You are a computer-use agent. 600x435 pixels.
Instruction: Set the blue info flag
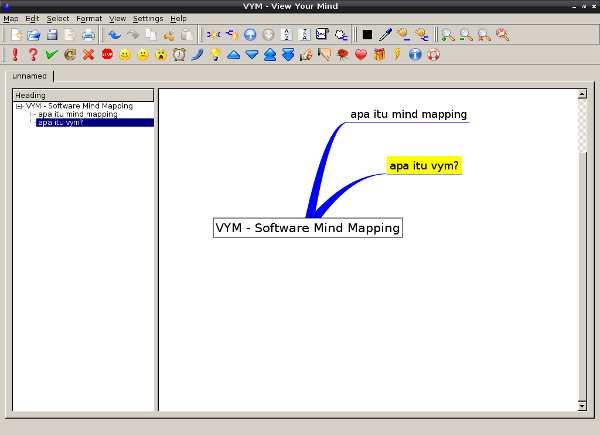pyautogui.click(x=415, y=55)
